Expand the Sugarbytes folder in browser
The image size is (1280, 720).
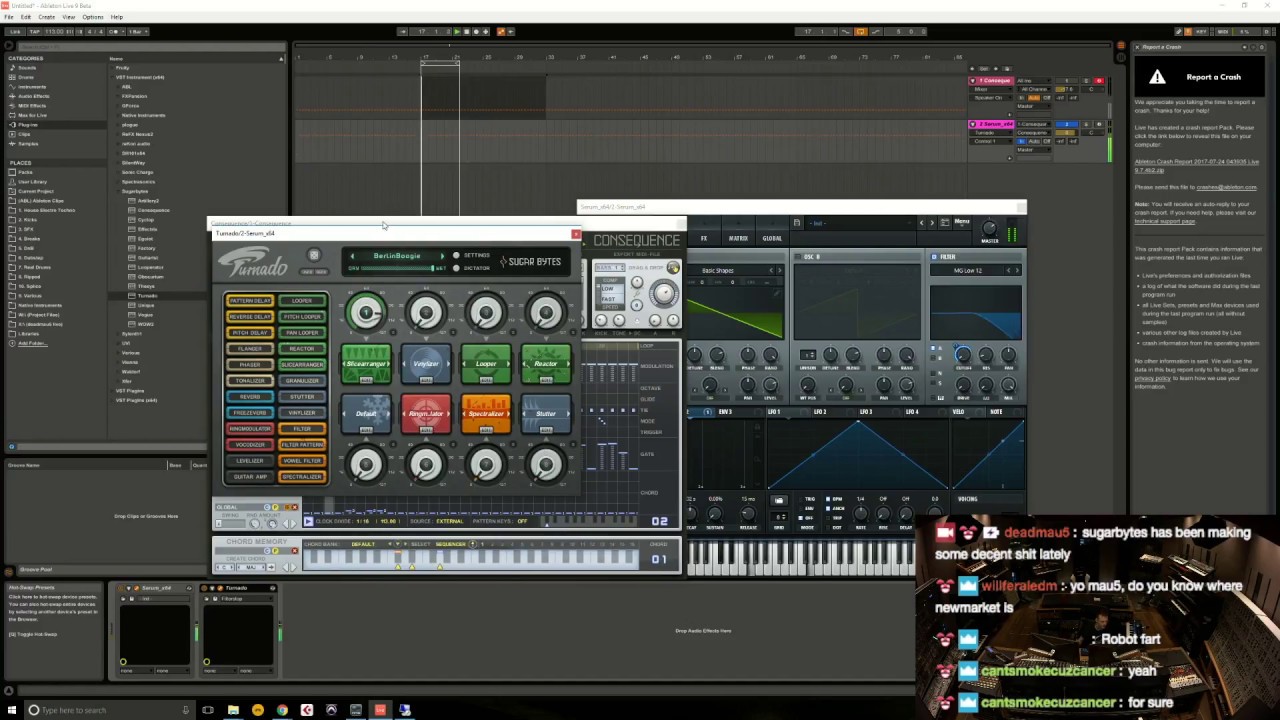click(117, 191)
